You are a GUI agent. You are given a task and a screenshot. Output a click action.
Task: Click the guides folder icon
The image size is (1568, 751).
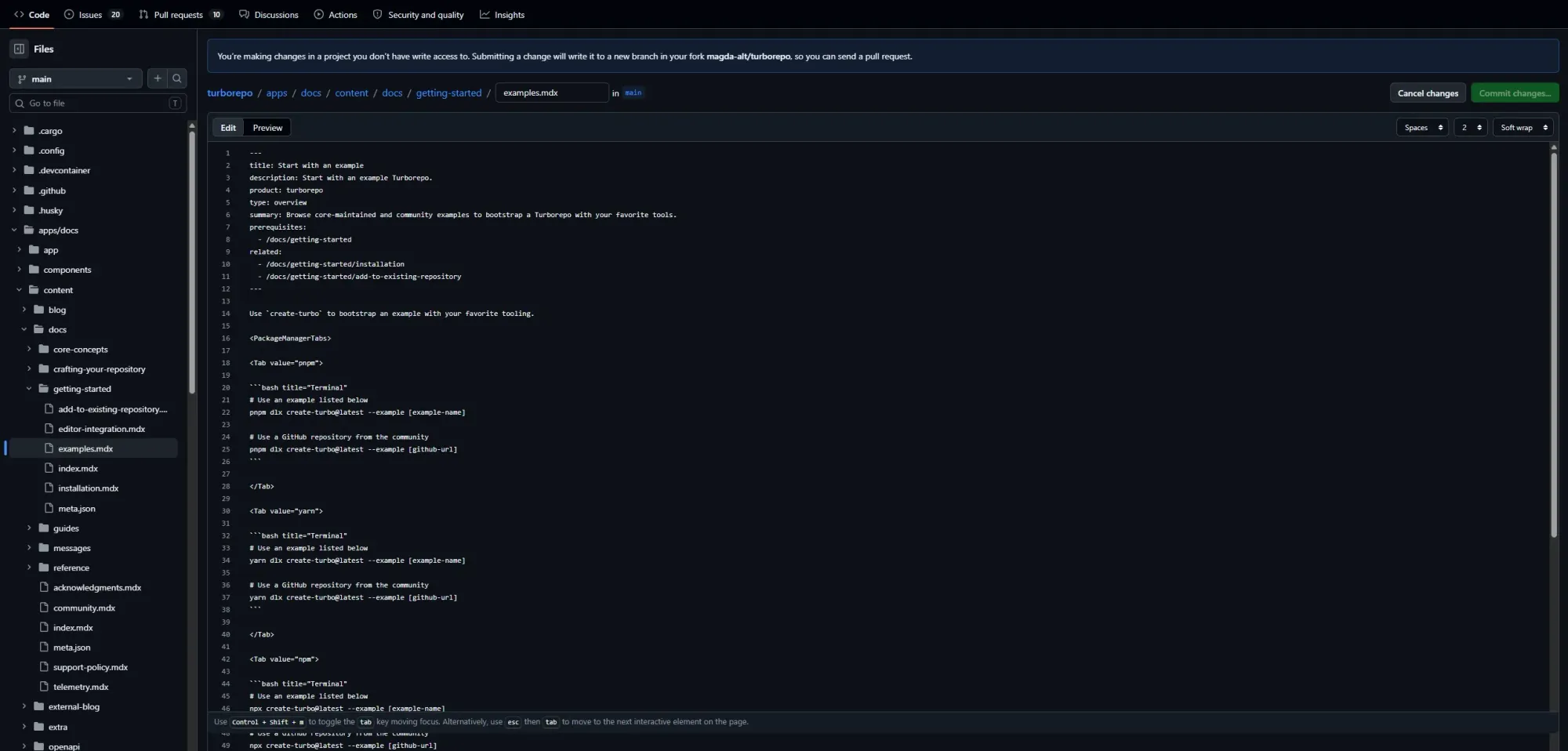click(x=44, y=528)
